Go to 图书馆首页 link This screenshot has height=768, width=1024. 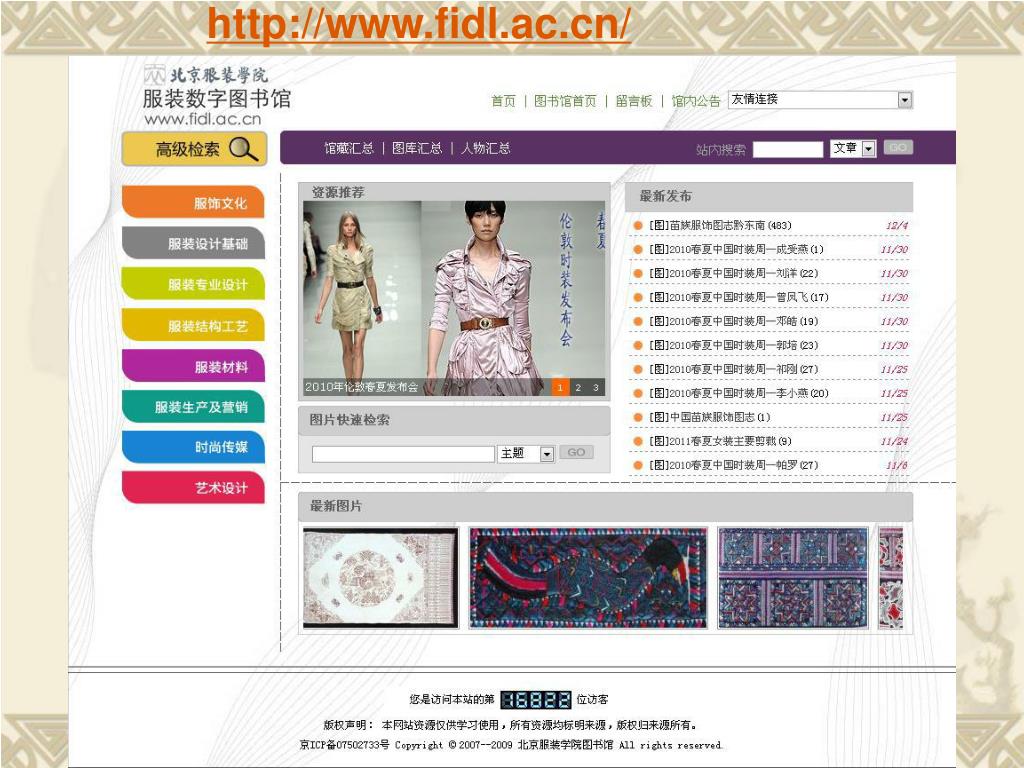[565, 101]
